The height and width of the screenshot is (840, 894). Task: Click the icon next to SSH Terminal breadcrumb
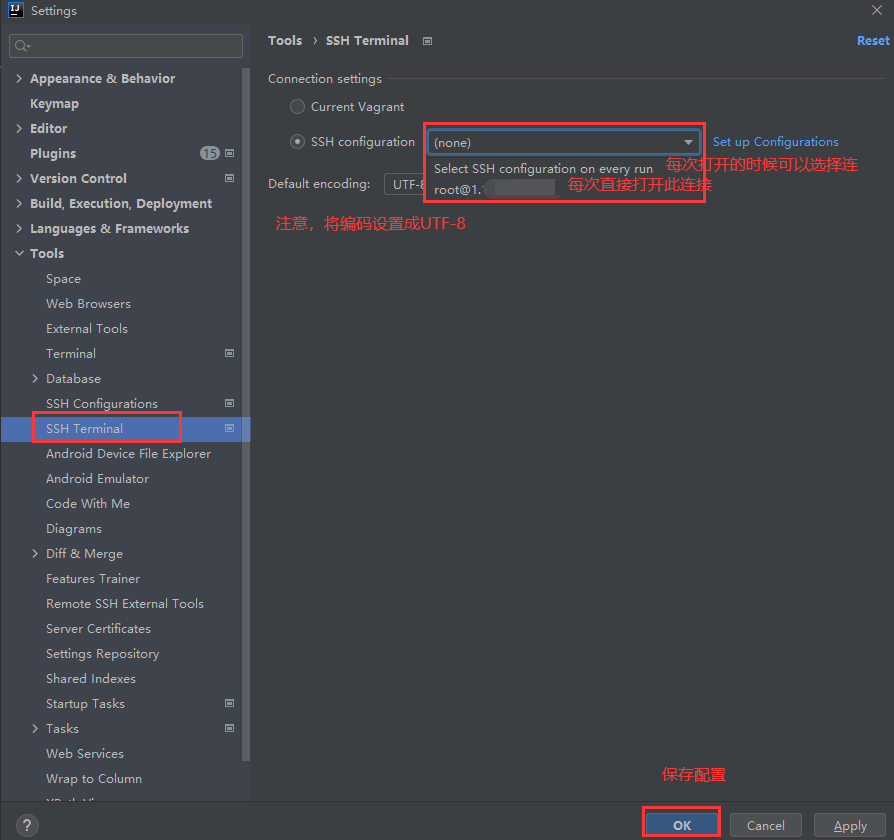427,41
